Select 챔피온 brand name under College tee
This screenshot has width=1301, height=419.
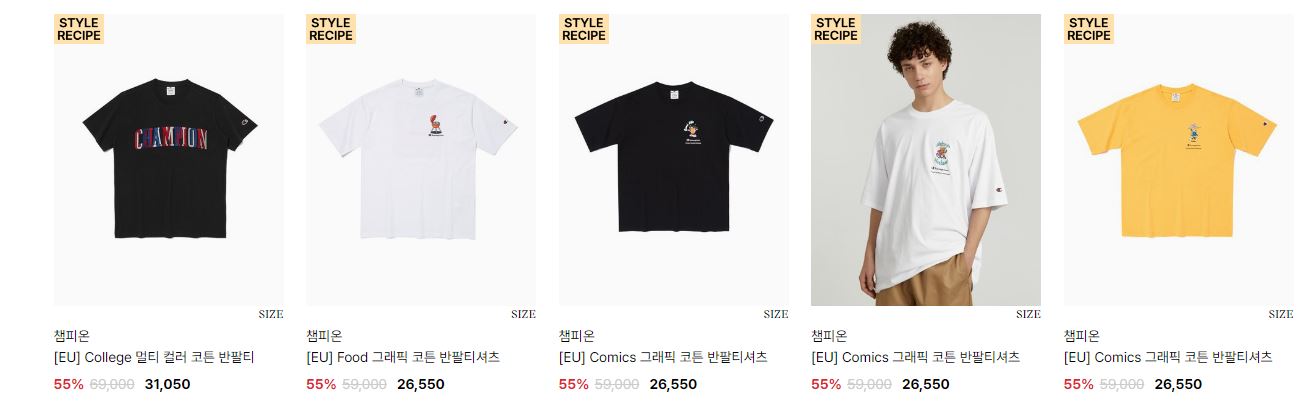(x=72, y=336)
